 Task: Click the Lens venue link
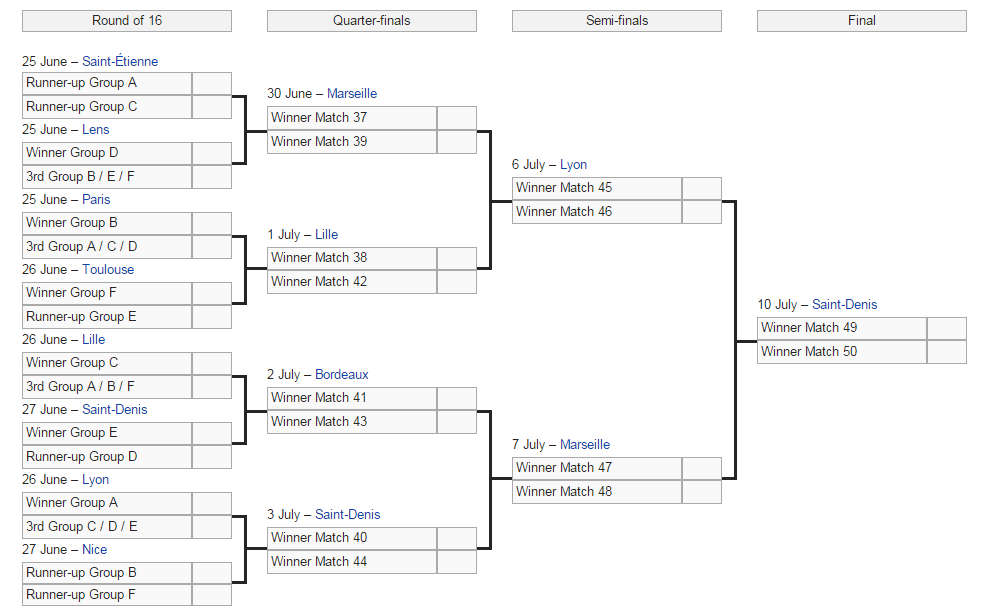pyautogui.click(x=96, y=129)
